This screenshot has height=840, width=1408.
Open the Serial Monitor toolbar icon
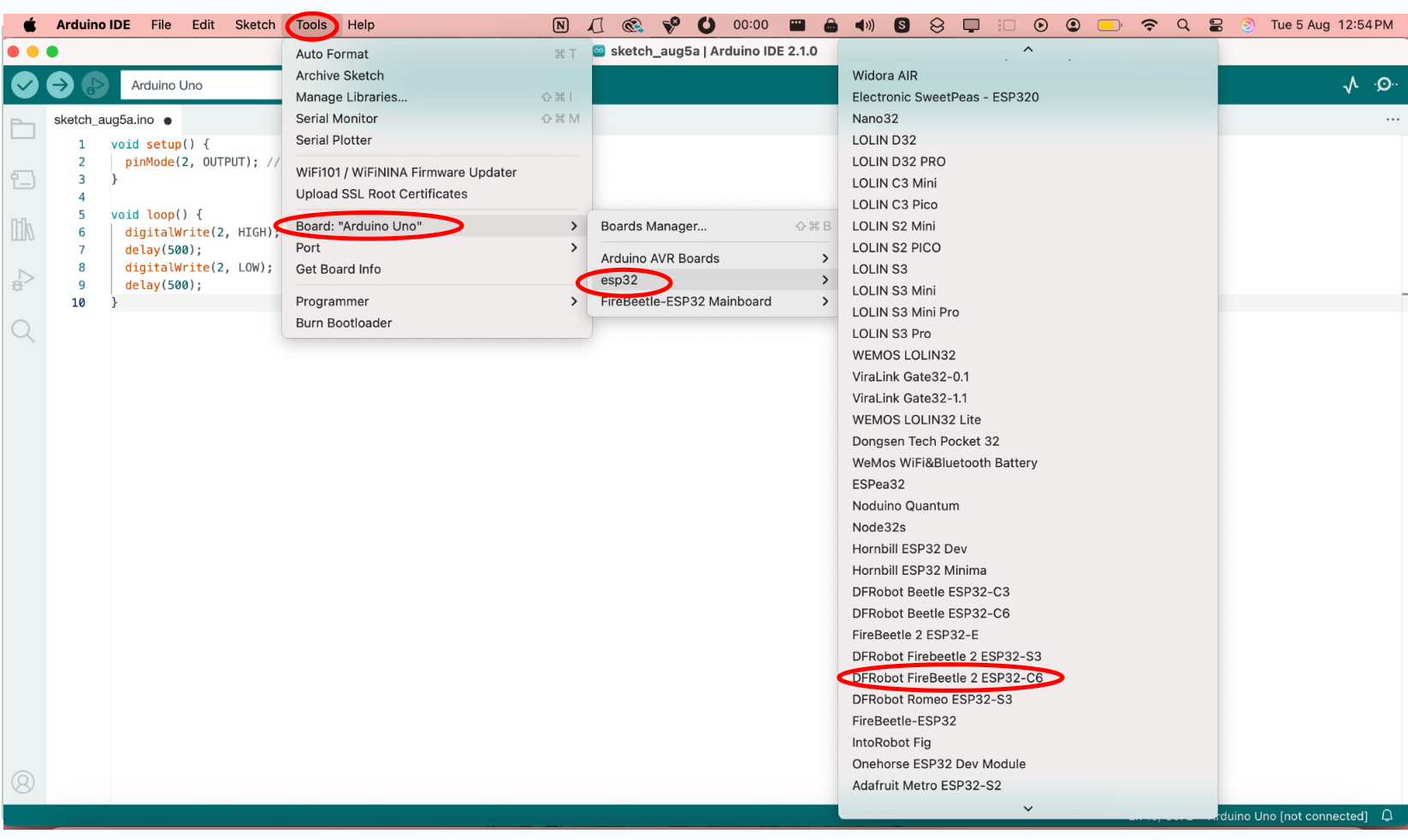pyautogui.click(x=1386, y=85)
